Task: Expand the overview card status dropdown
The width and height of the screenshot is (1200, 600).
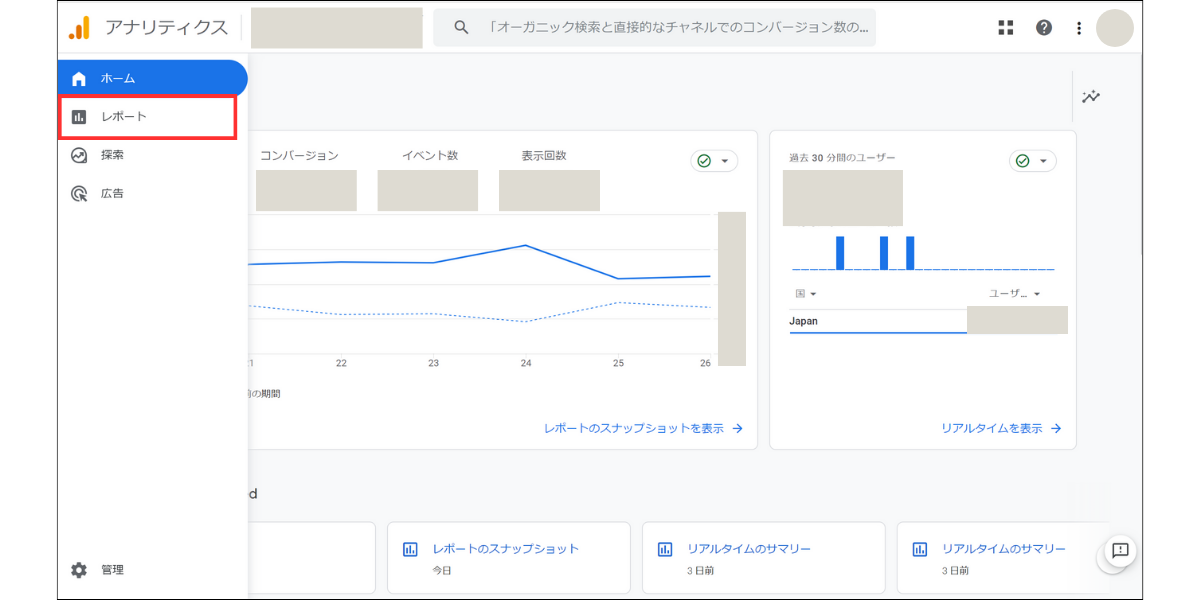Action: [714, 161]
